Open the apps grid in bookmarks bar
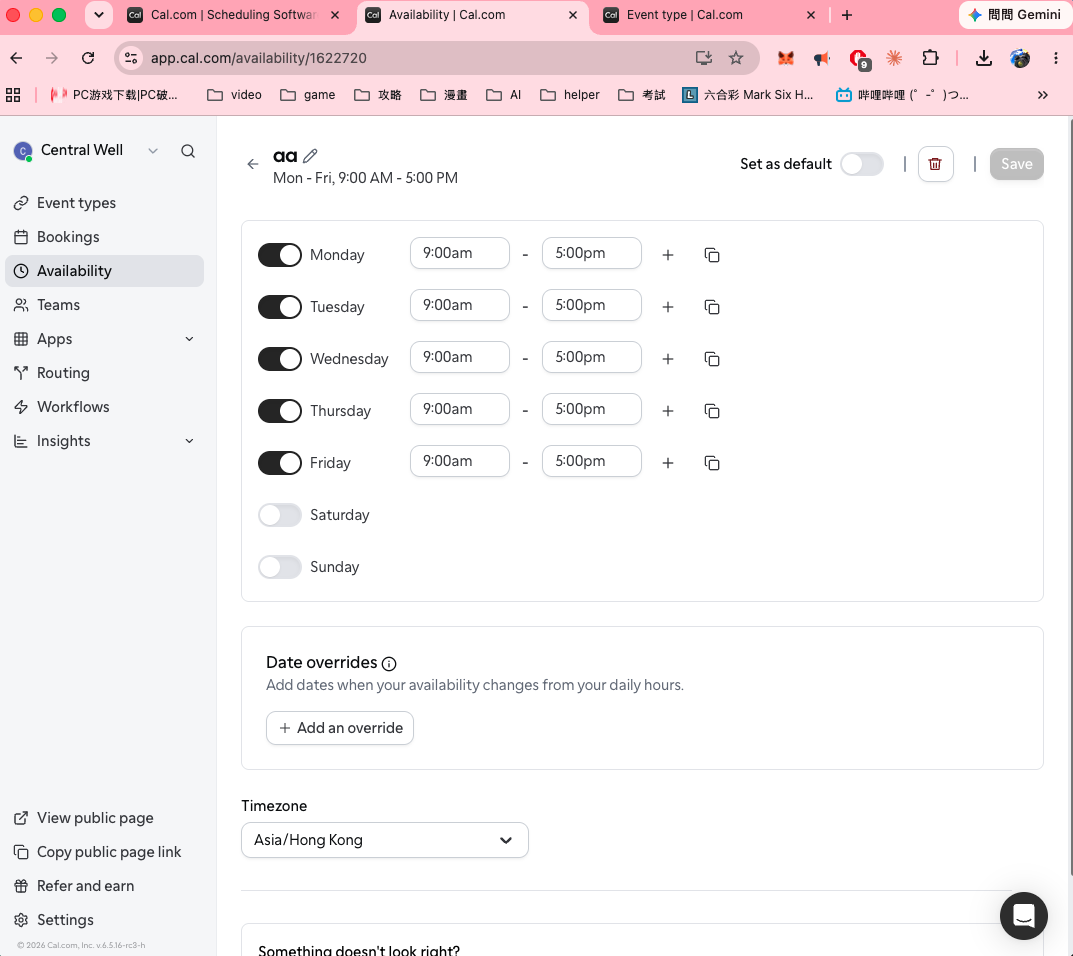The image size is (1073, 956). tap(13, 95)
